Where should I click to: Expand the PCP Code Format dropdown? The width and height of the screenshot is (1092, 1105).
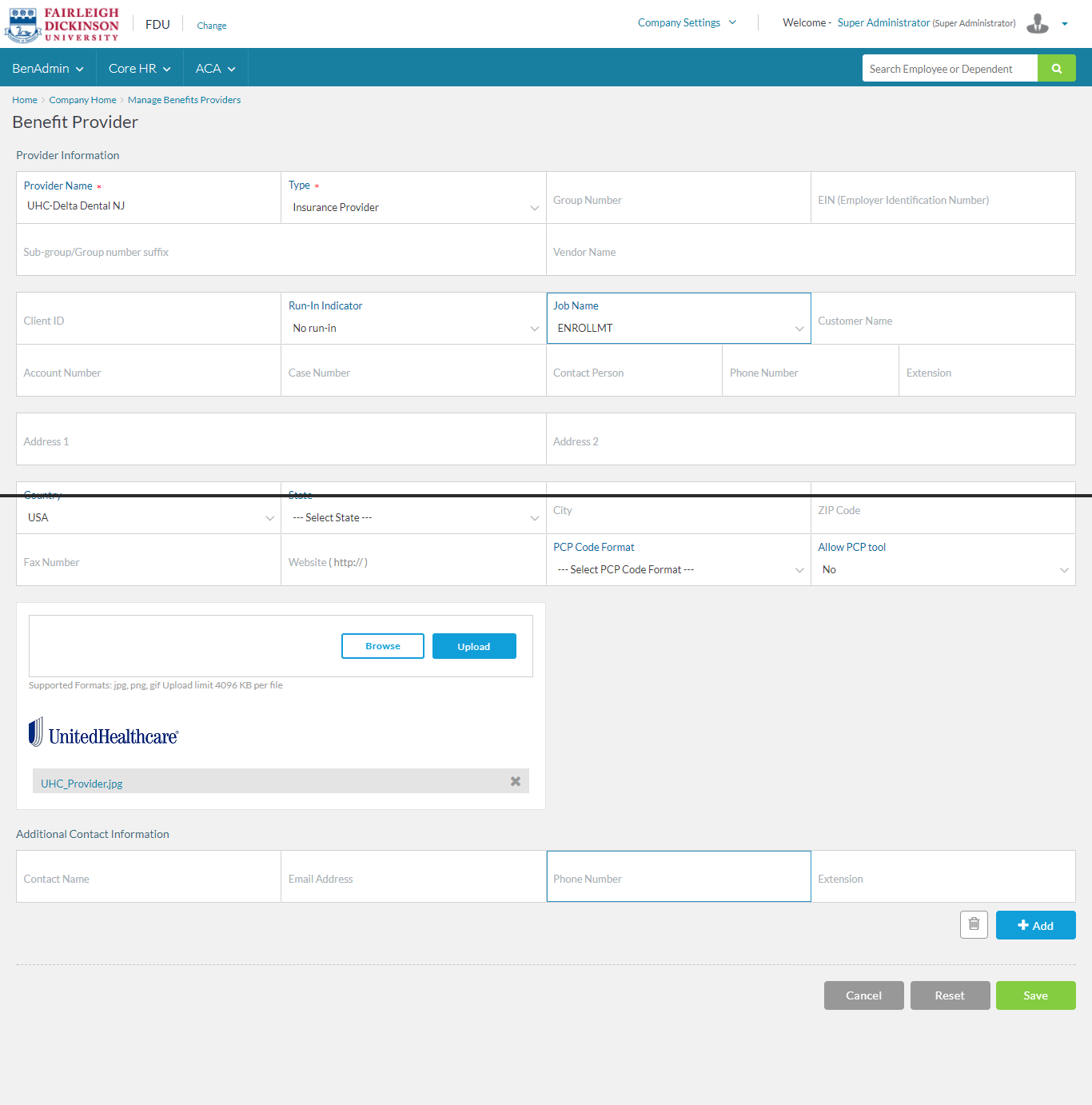pyautogui.click(x=679, y=569)
